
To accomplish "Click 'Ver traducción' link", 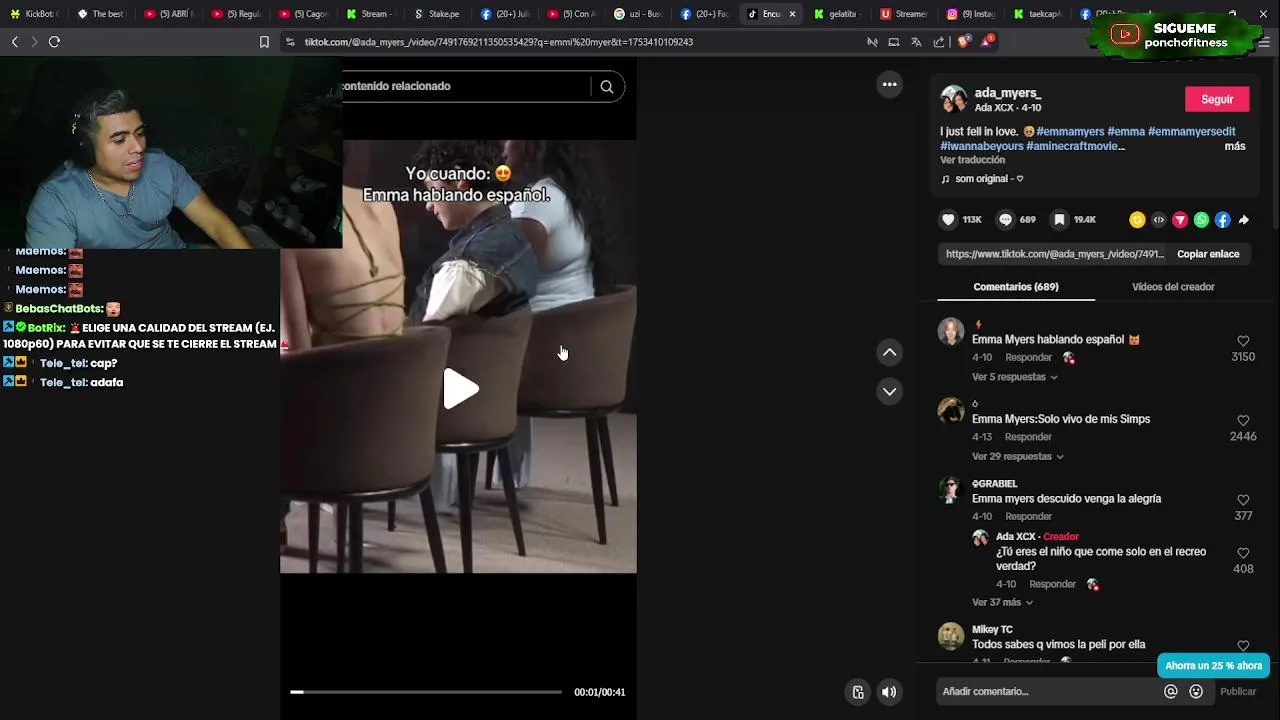I will [x=972, y=160].
